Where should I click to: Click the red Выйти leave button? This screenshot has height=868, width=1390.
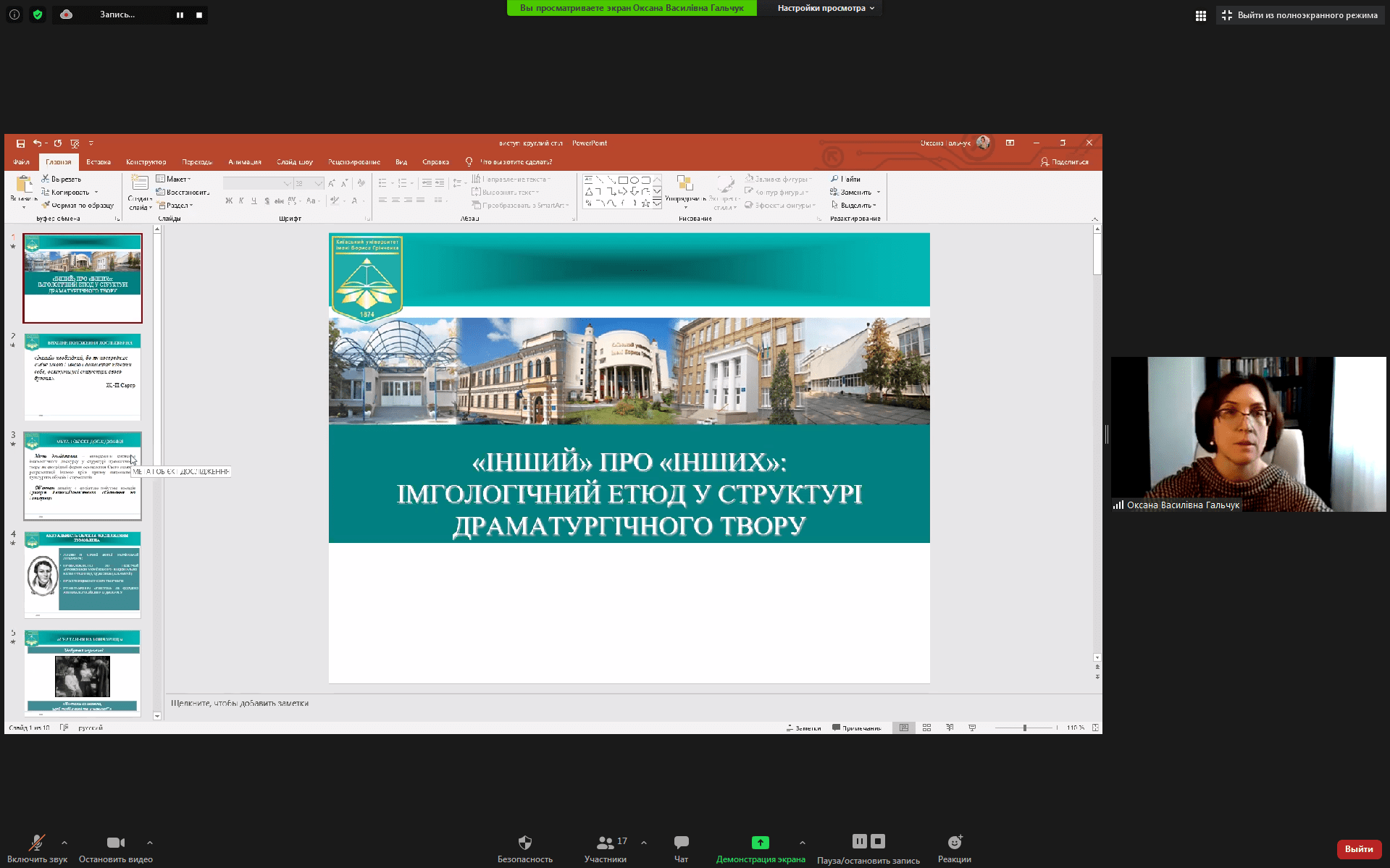1358,849
